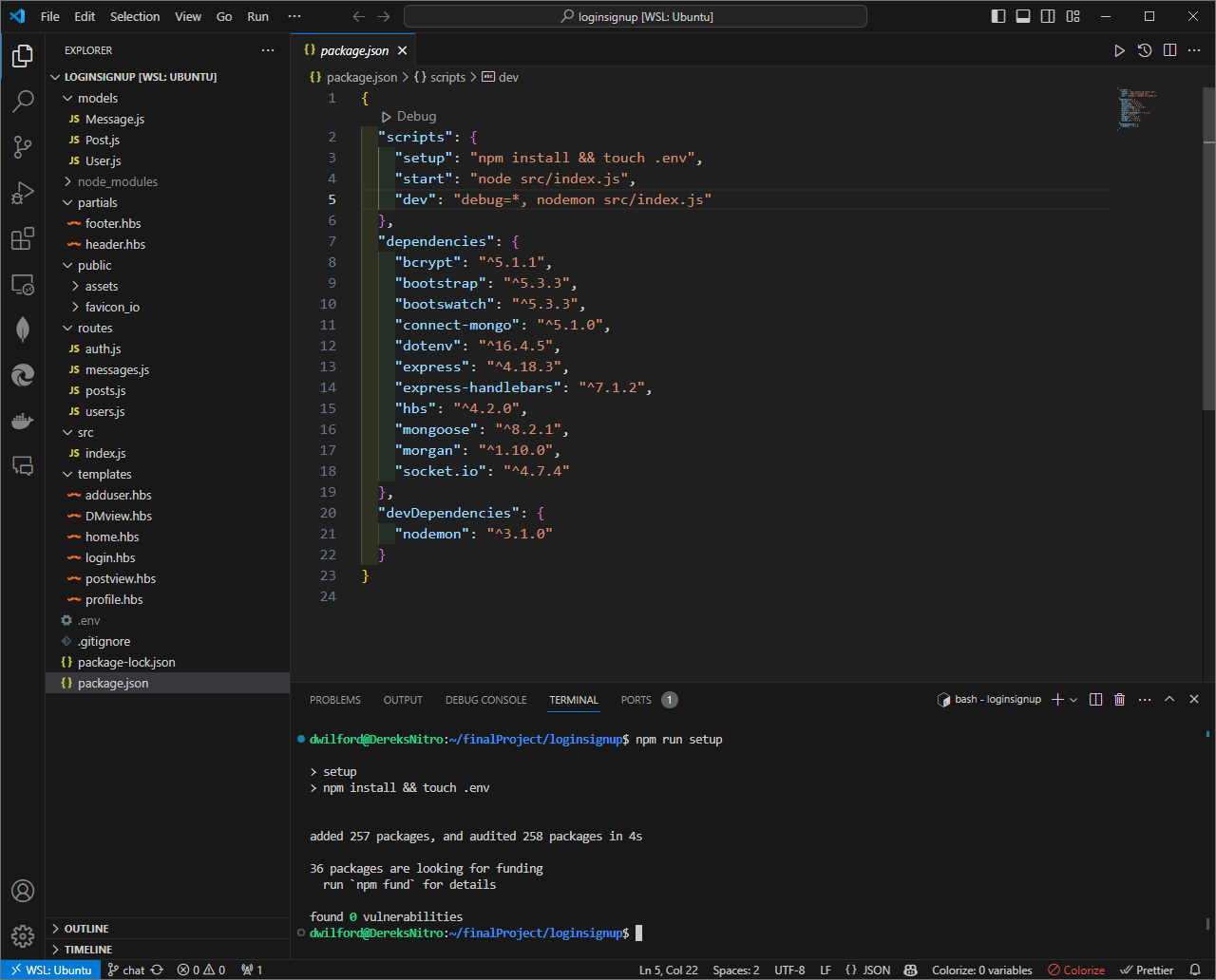Open index.js in the src folder
The image size is (1216, 980).
tap(105, 453)
